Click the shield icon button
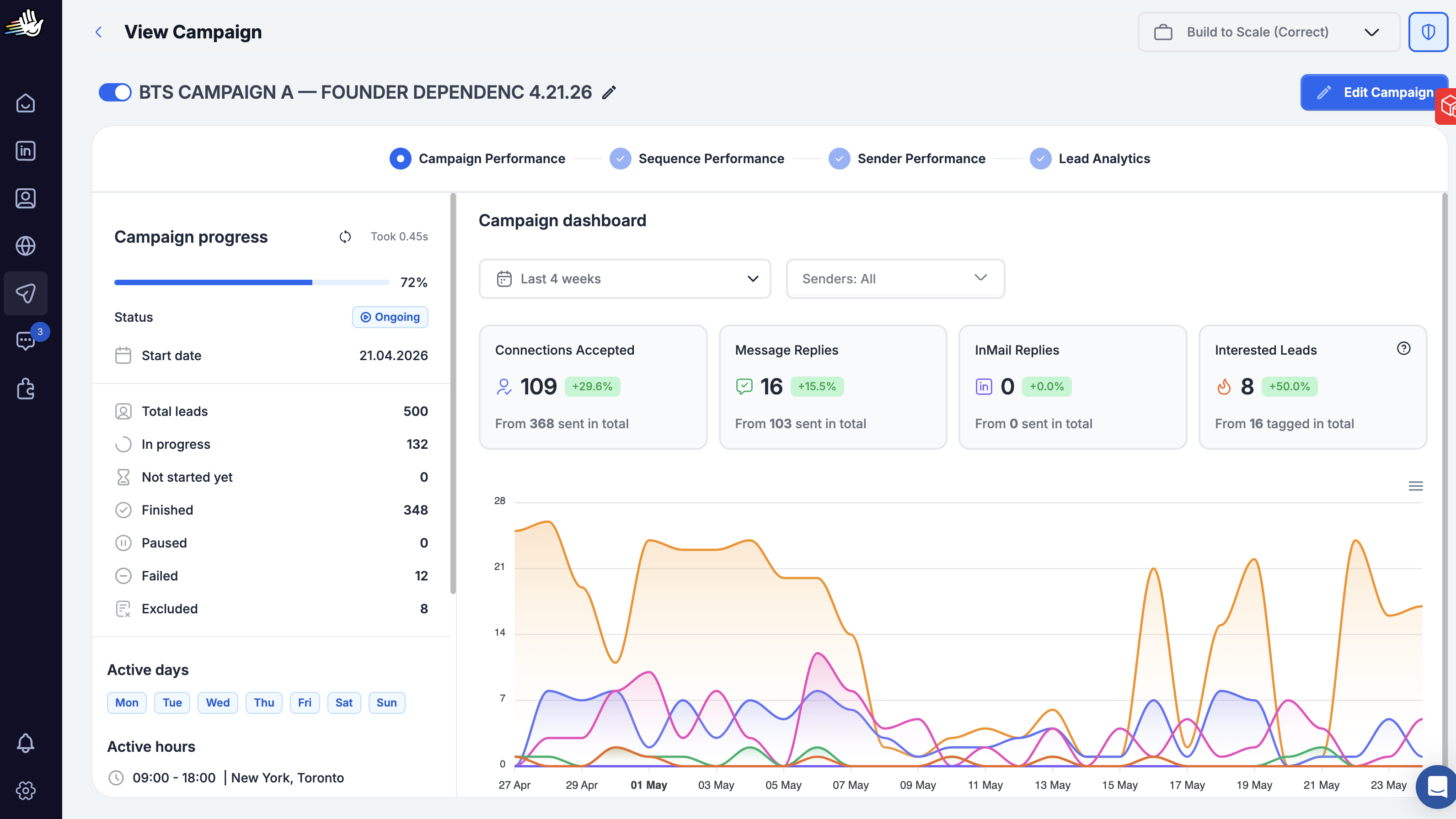Screen dimensions: 1456x819 tap(1428, 32)
